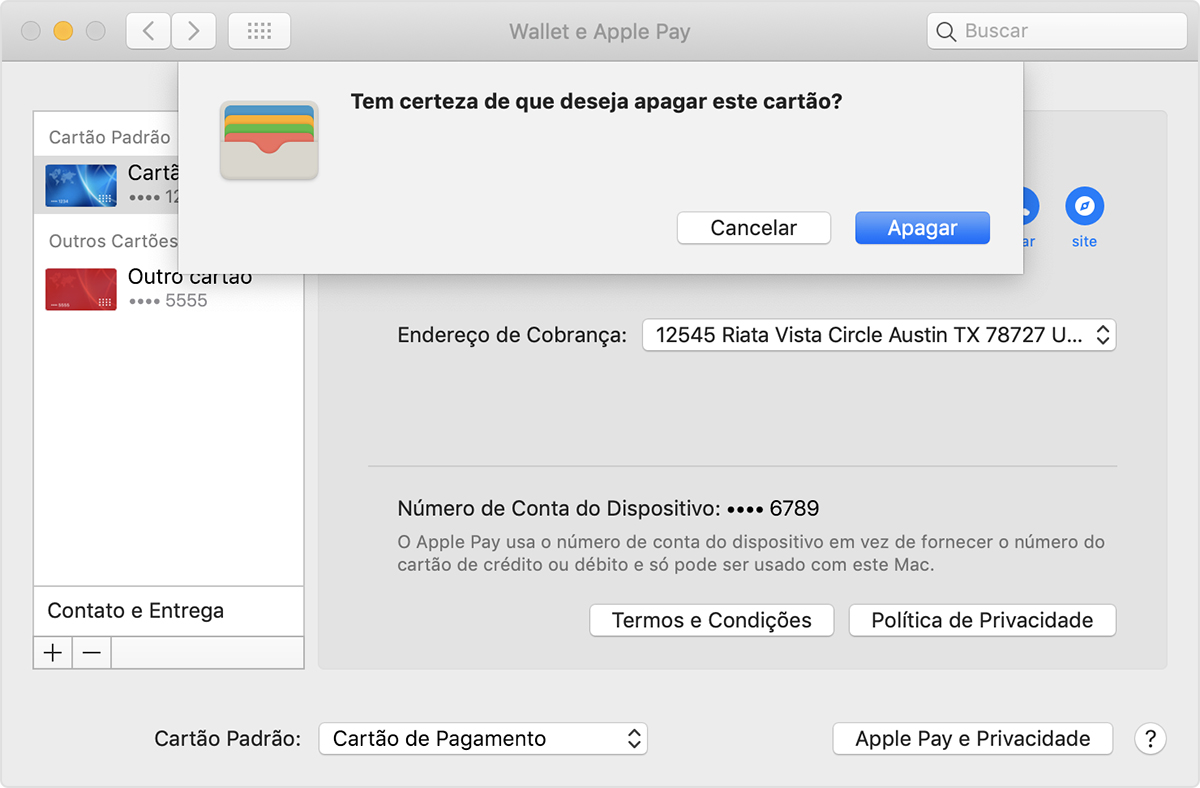Open the Endereço de Cobrança dropdown
This screenshot has width=1200, height=788.
tap(879, 335)
